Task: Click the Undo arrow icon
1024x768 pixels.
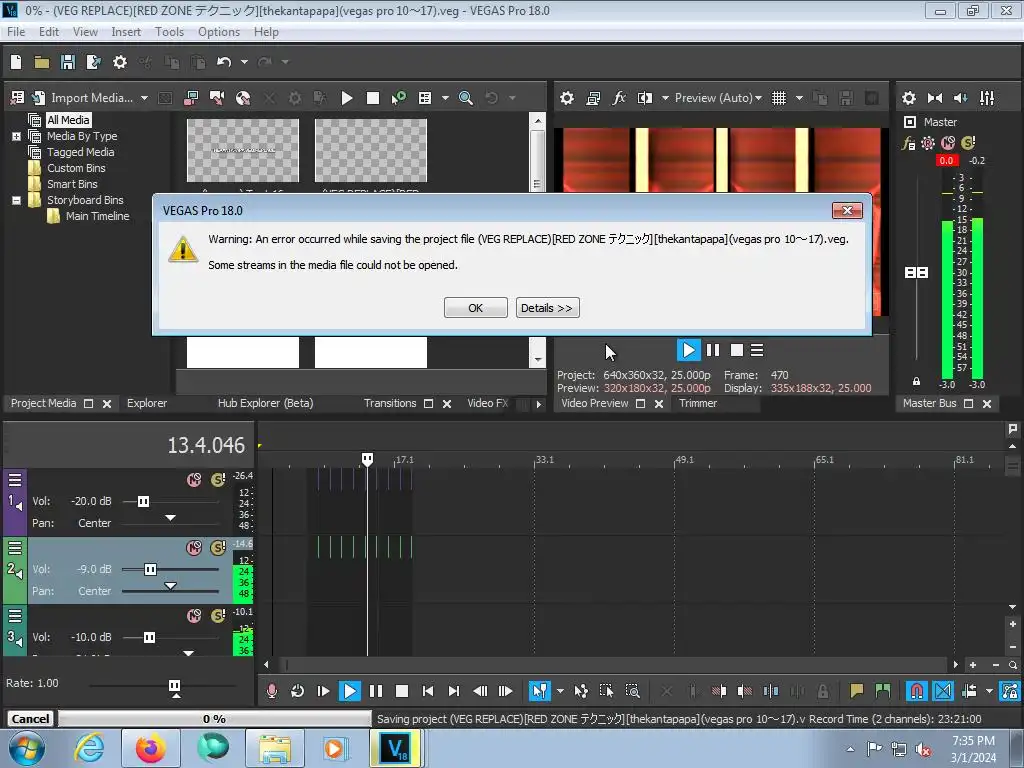Action: click(x=224, y=62)
